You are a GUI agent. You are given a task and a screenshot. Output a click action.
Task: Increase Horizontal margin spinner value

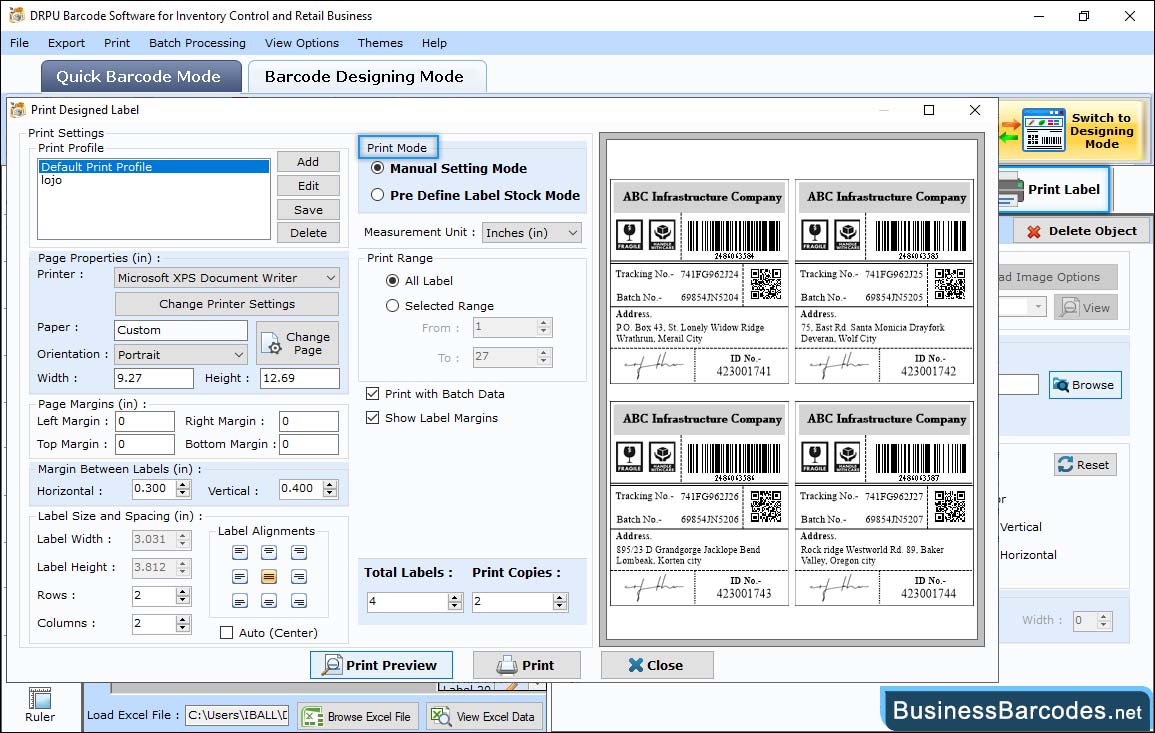point(183,485)
